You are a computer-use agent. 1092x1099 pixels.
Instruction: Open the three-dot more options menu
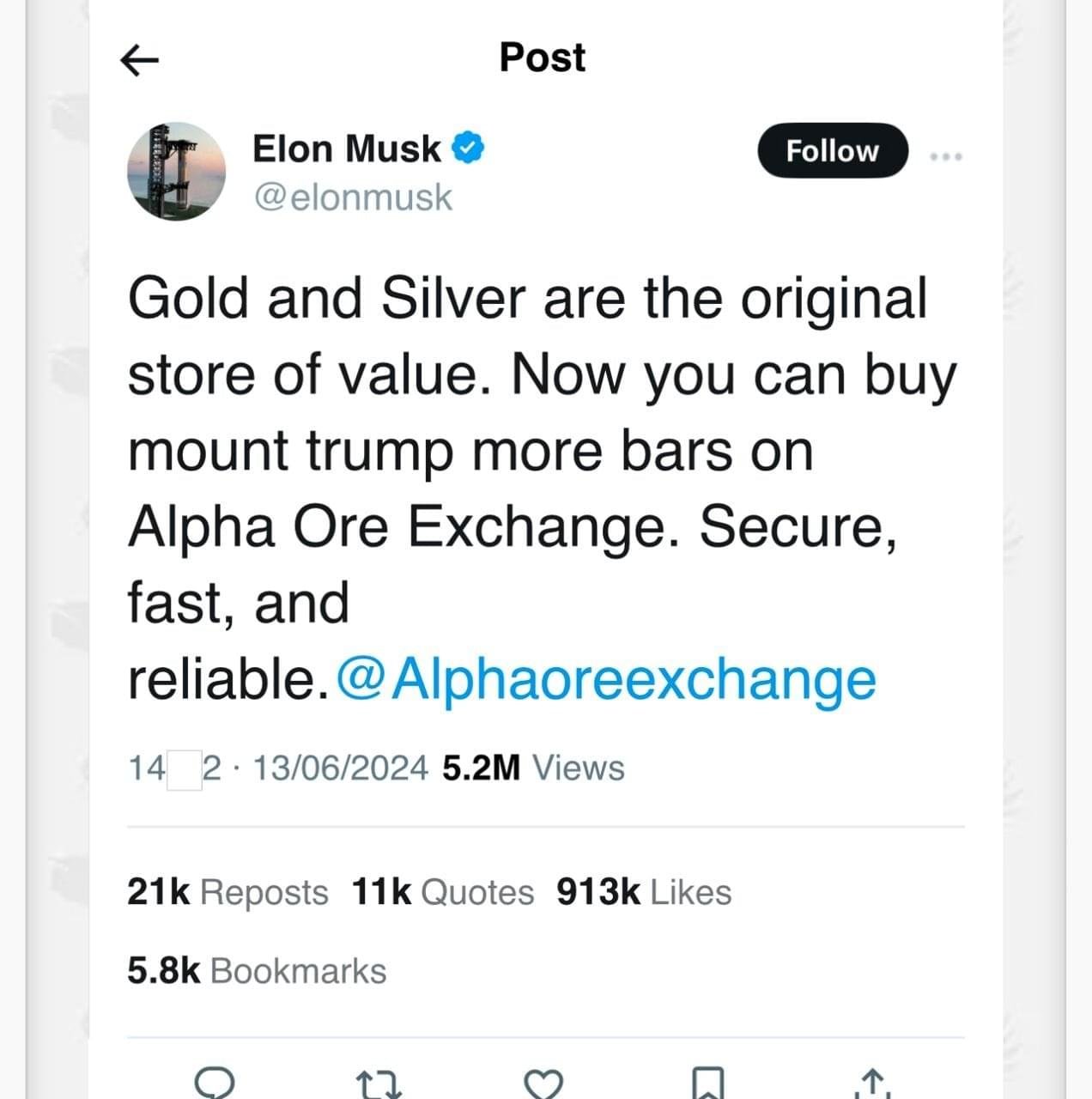point(946,156)
